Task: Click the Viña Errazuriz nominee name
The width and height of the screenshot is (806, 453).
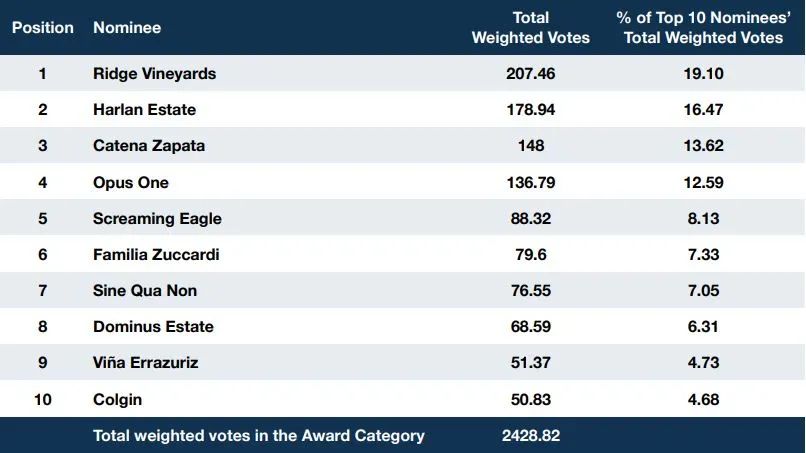Action: coord(145,363)
